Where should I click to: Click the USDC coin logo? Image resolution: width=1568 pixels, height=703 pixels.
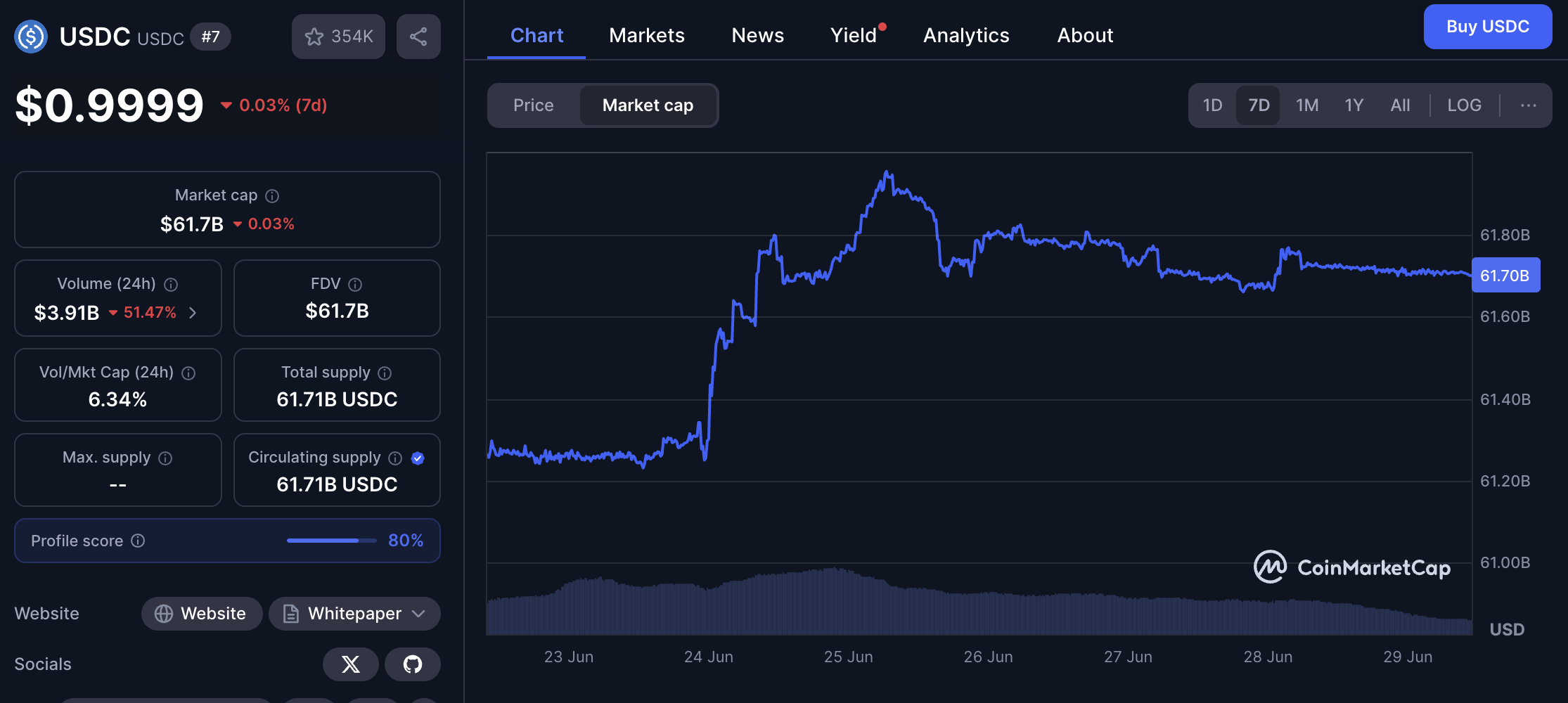click(31, 37)
